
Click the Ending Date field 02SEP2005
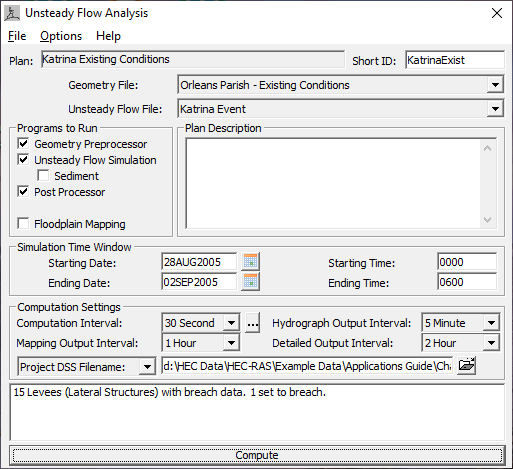[199, 282]
